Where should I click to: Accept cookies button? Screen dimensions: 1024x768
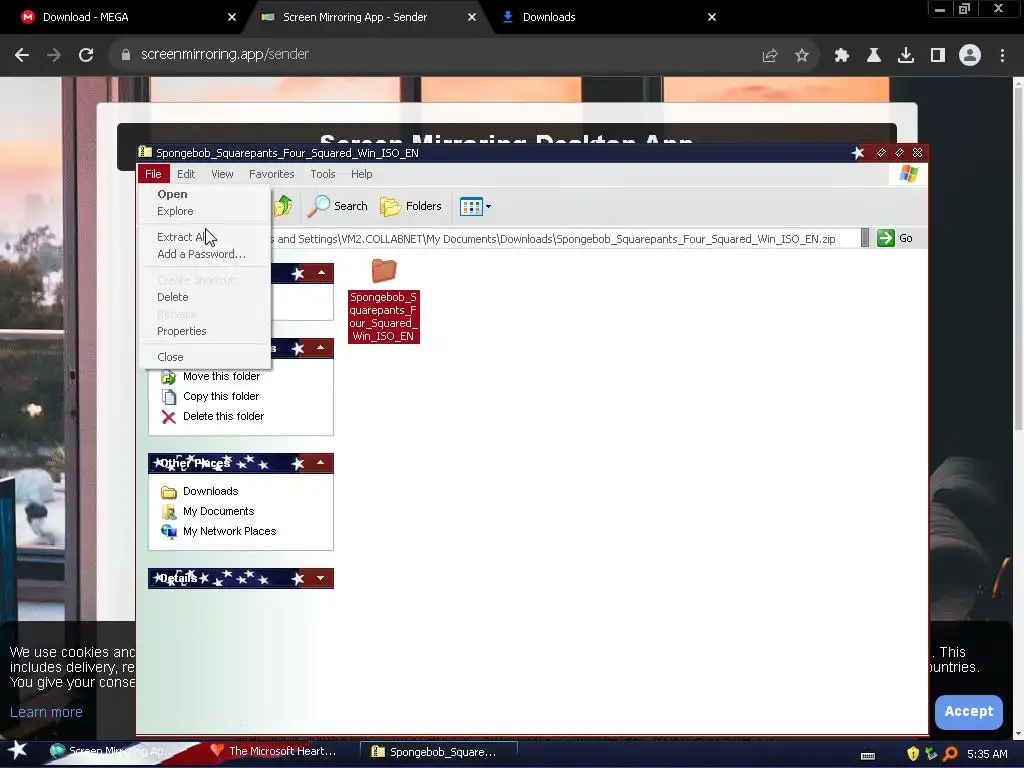(968, 712)
